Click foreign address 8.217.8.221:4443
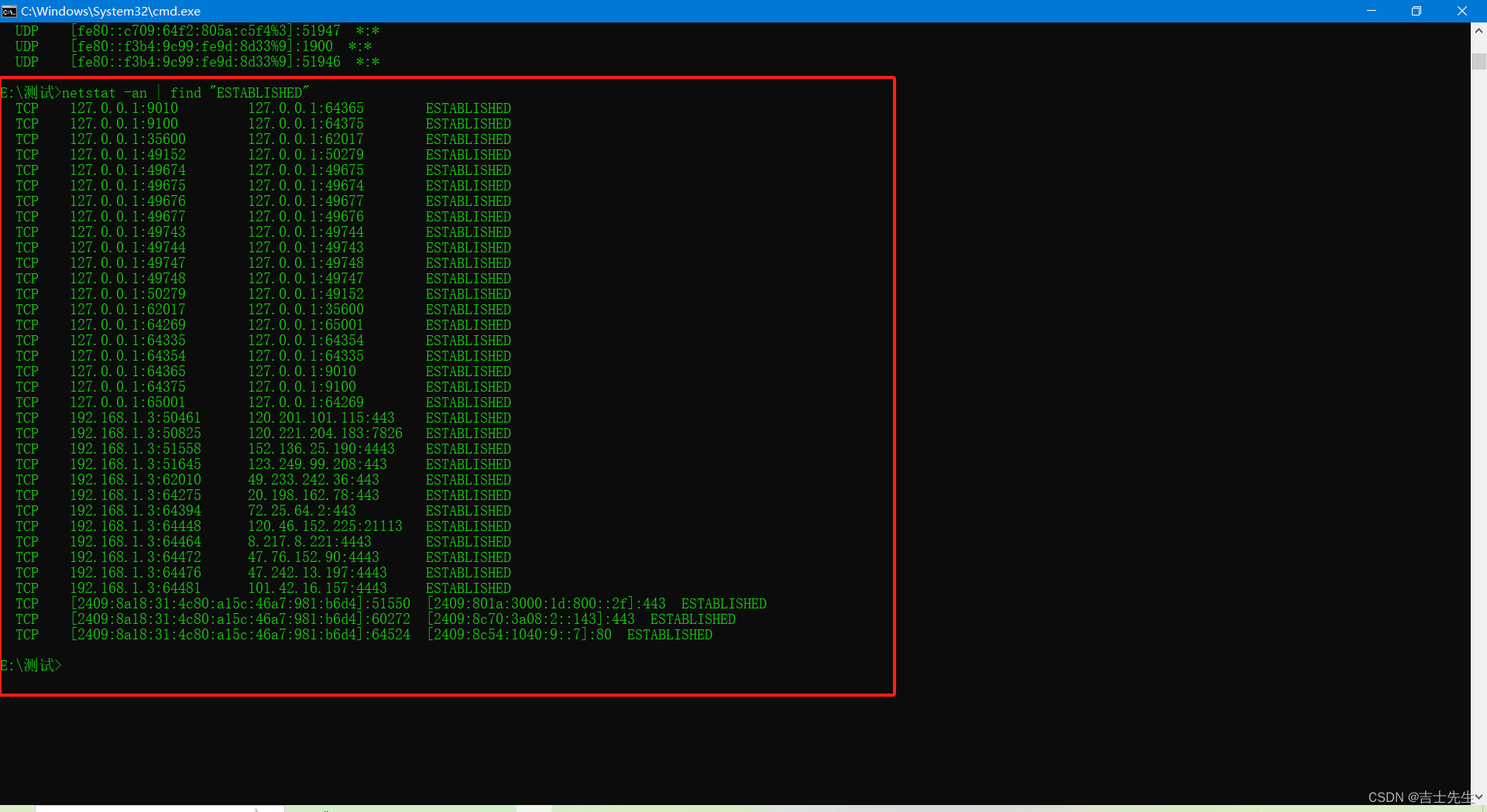Viewport: 1487px width, 812px height. pos(310,542)
